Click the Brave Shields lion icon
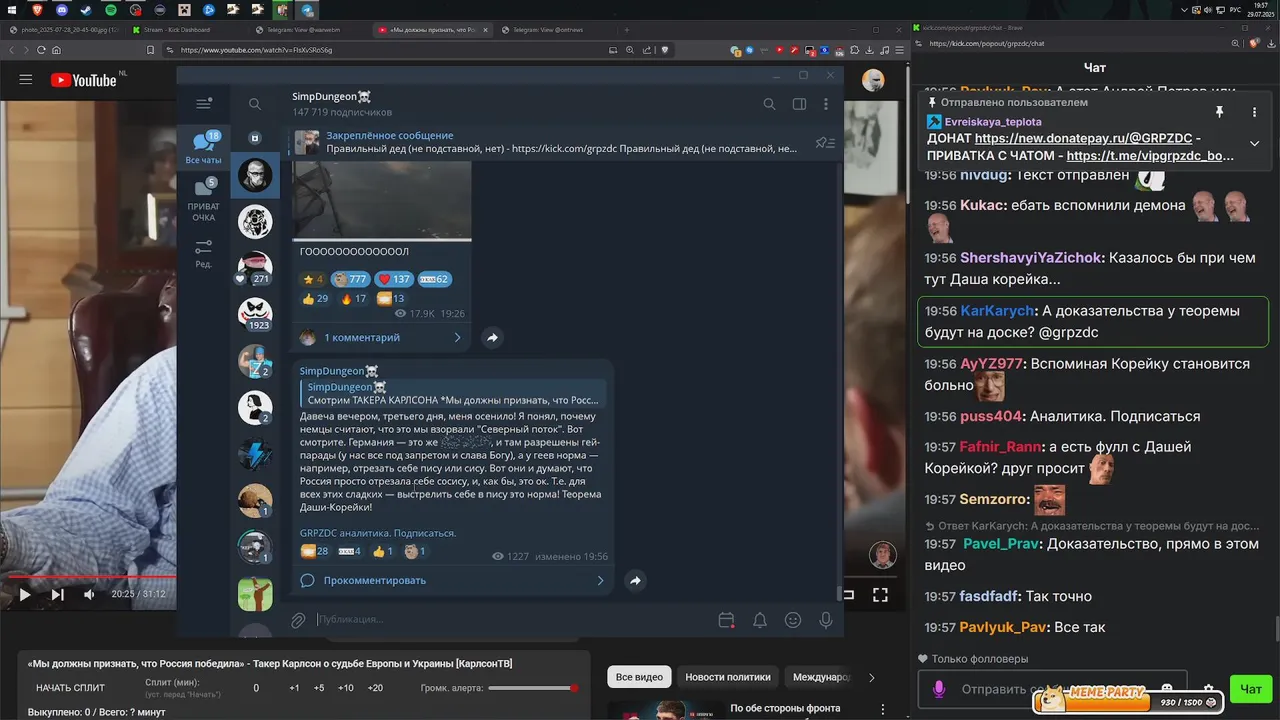This screenshot has width=1280, height=720. pos(665,50)
